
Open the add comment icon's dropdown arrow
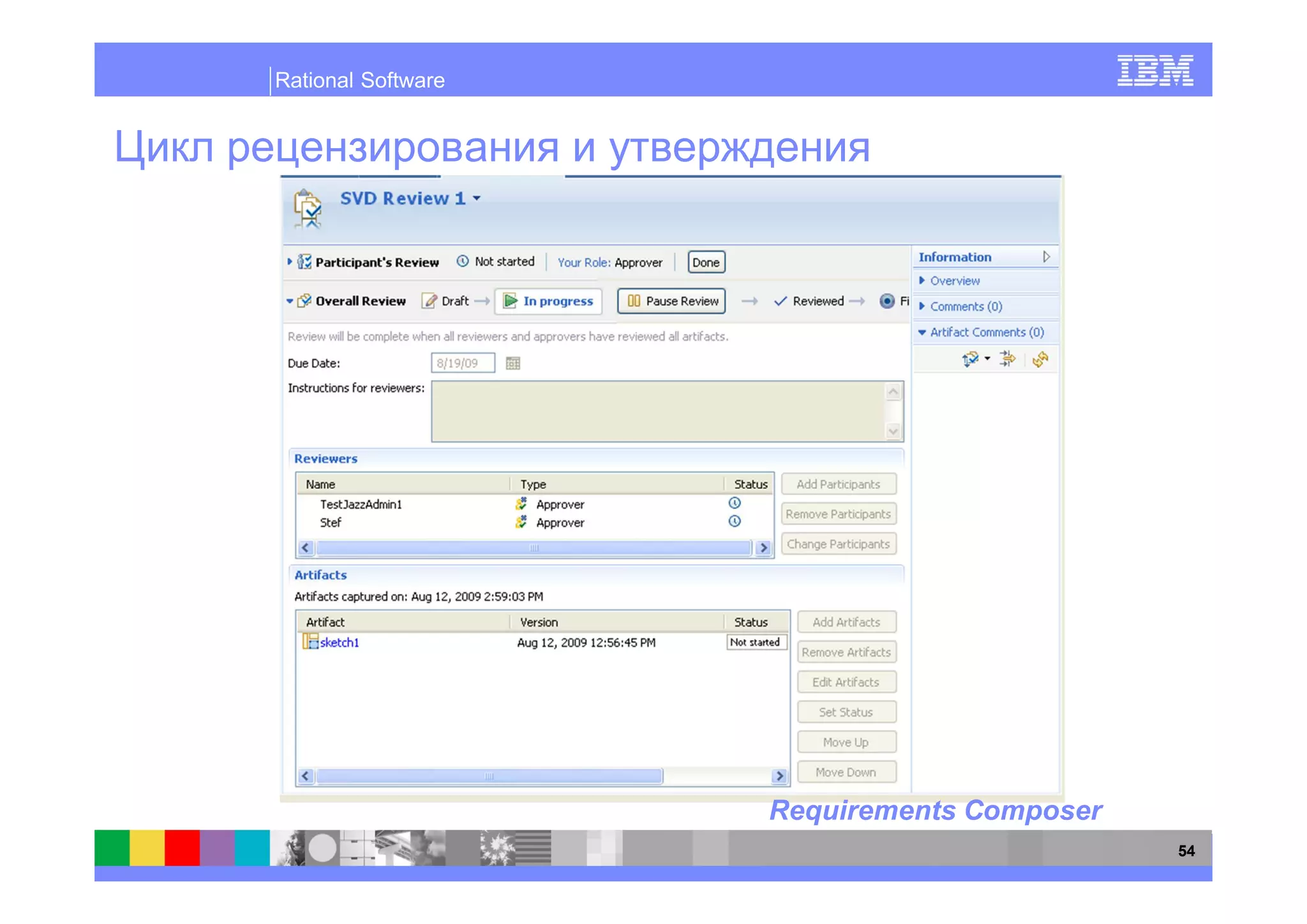pyautogui.click(x=987, y=359)
